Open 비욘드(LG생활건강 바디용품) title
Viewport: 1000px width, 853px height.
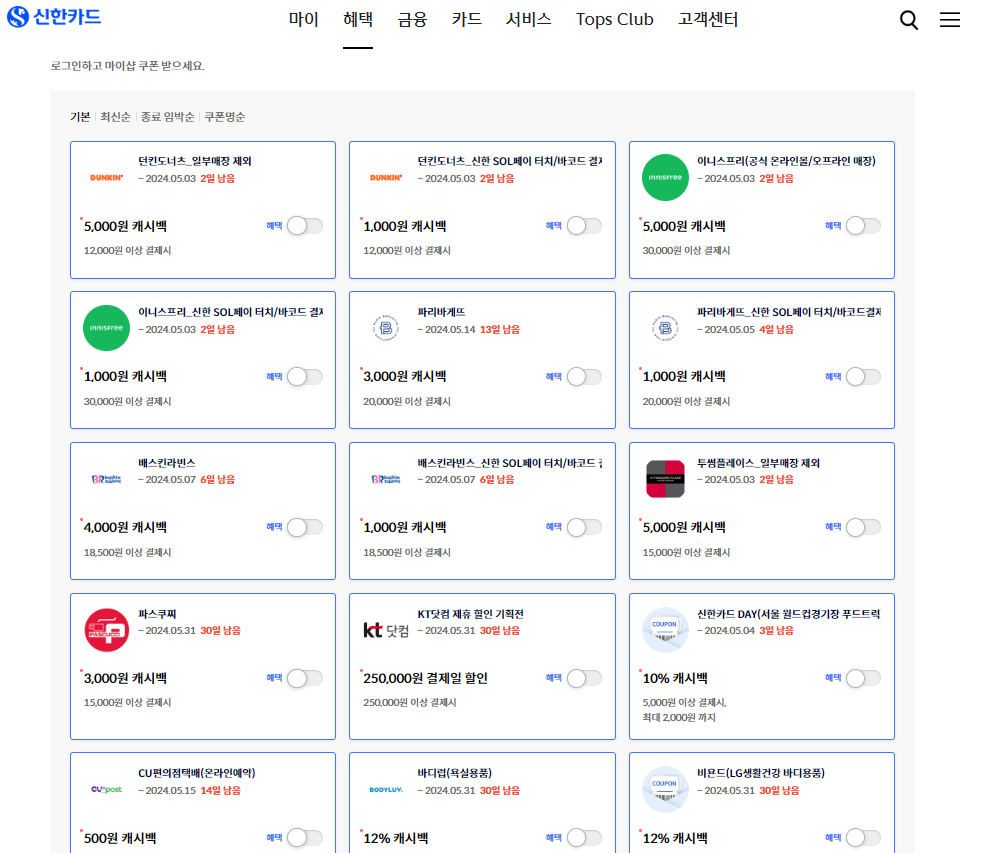pos(761,773)
